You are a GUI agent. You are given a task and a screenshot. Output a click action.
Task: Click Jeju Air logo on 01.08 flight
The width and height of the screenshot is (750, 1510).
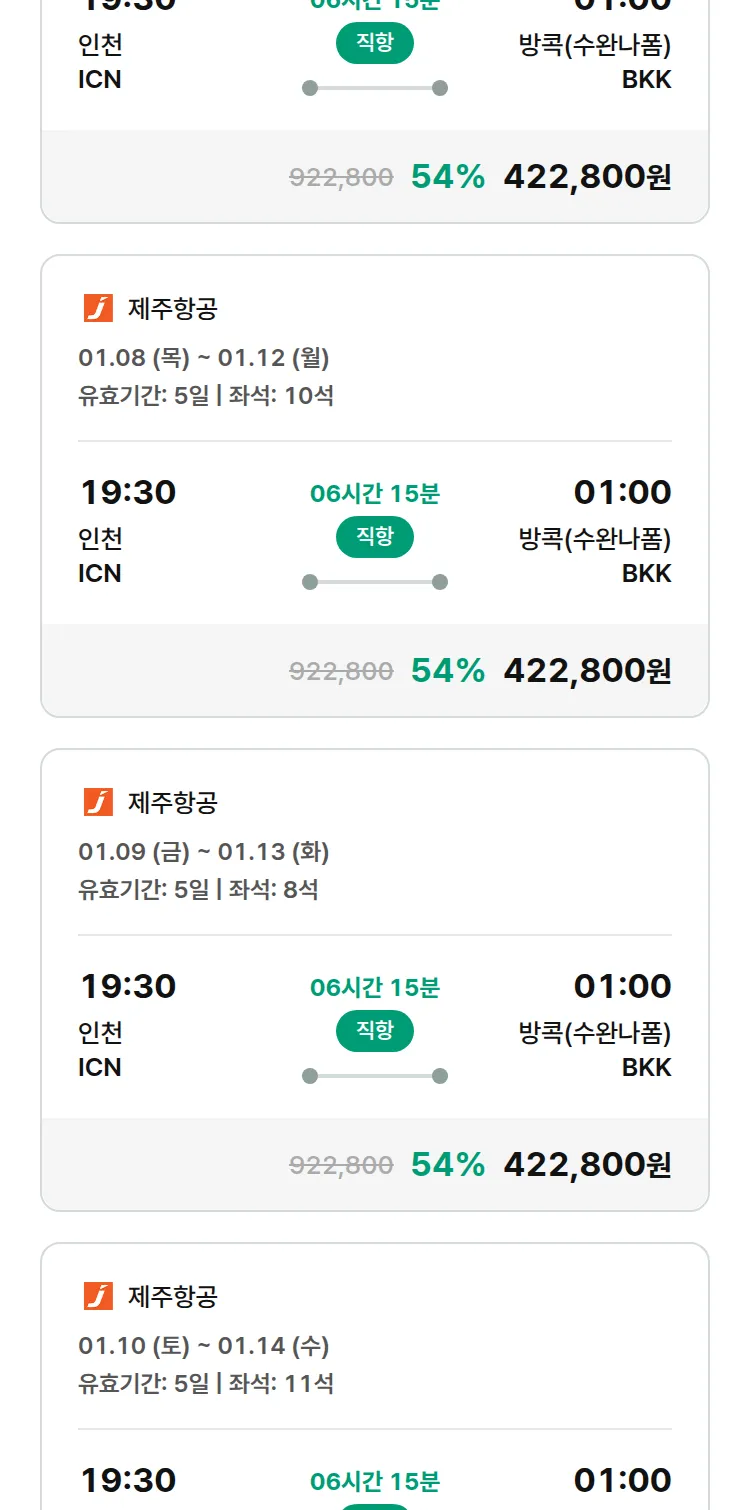[98, 308]
